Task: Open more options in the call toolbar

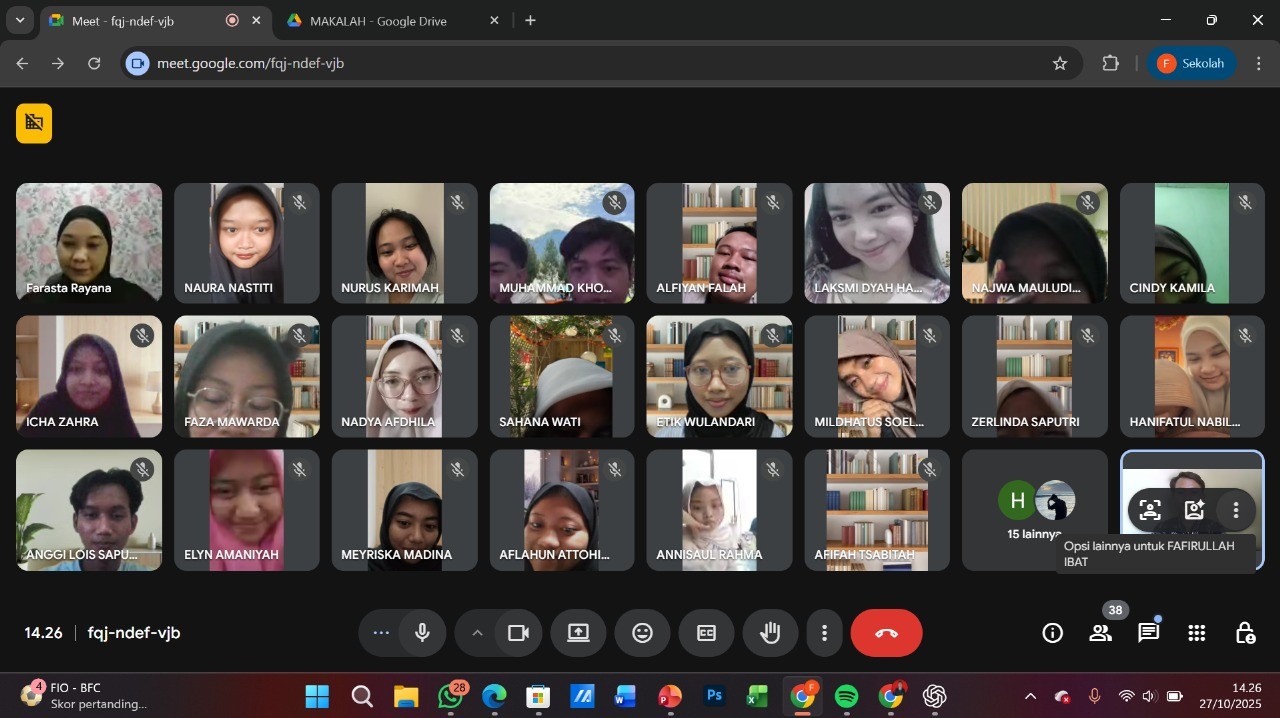Action: pyautogui.click(x=824, y=633)
